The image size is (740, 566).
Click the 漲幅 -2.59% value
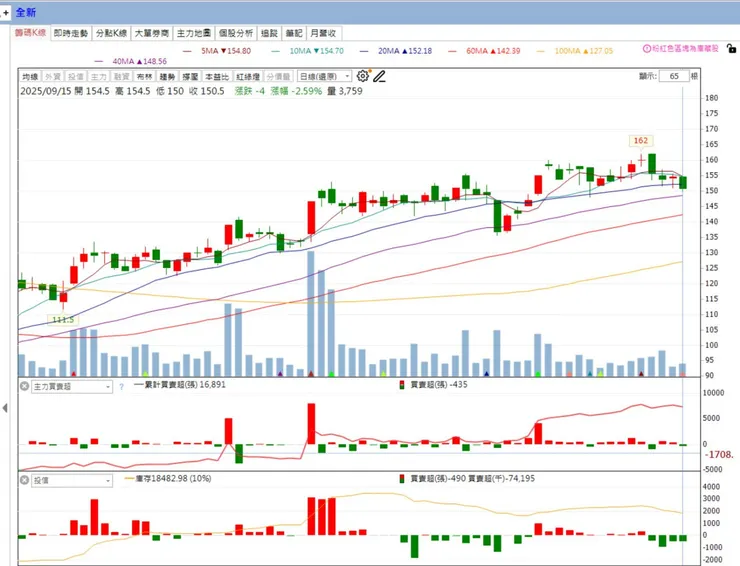[296, 91]
